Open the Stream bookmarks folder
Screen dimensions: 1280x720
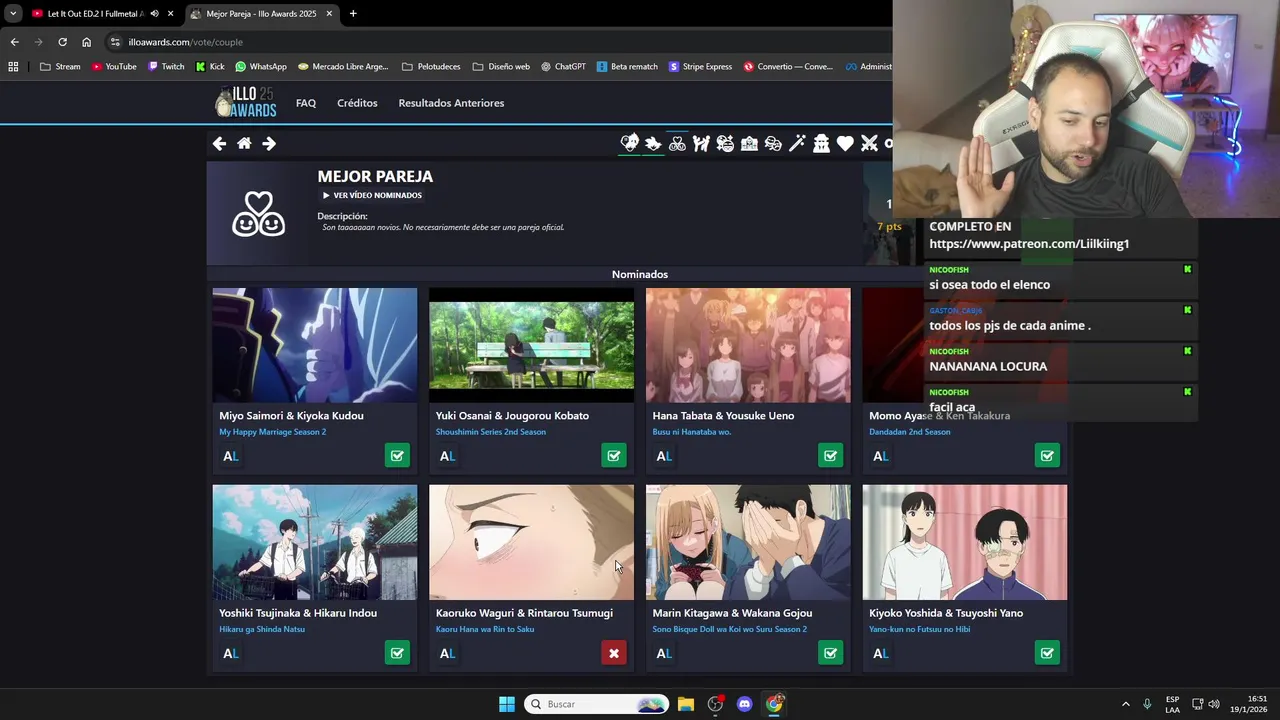60,67
